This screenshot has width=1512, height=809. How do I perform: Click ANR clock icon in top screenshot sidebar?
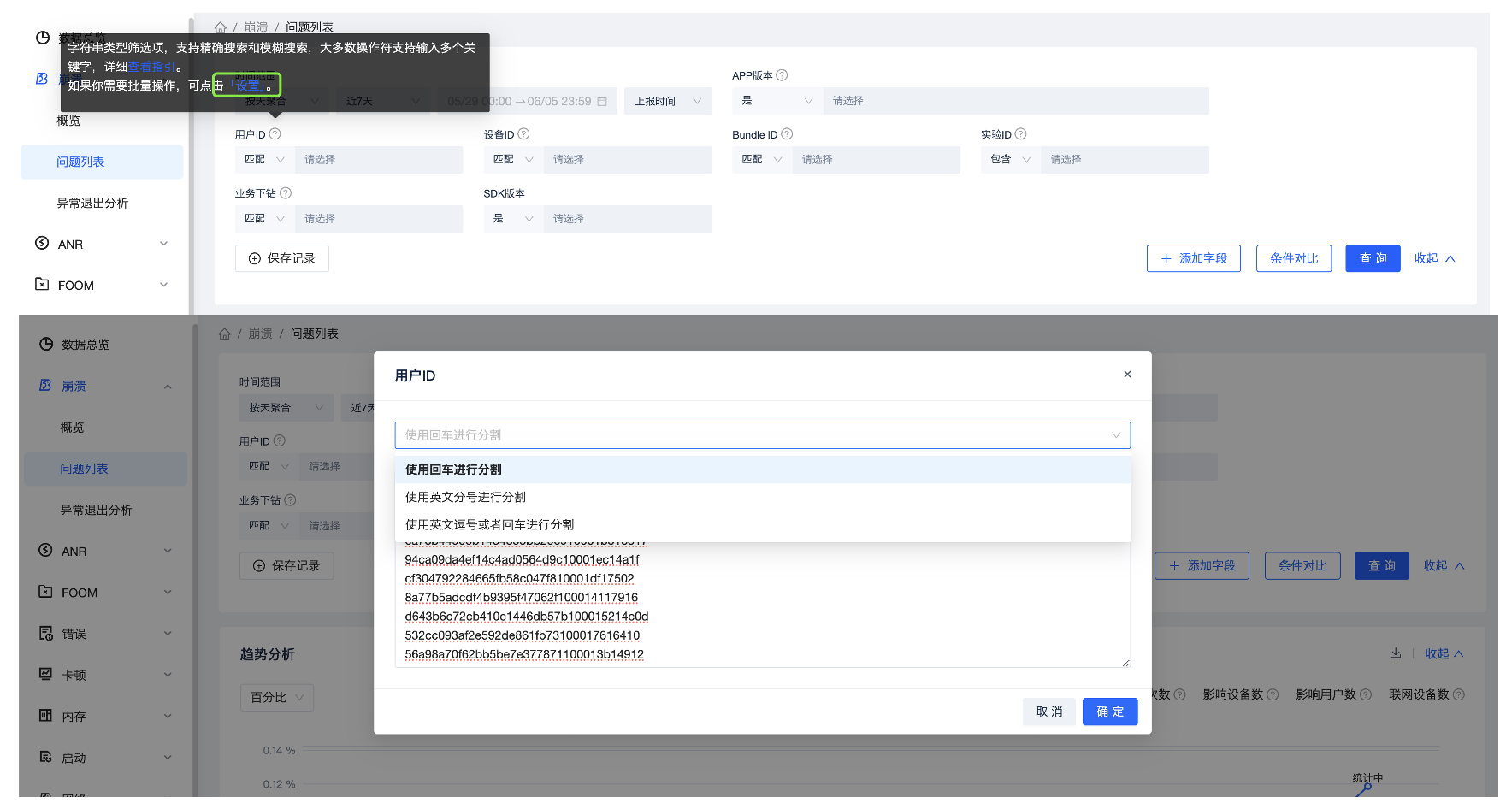pyautogui.click(x=42, y=243)
